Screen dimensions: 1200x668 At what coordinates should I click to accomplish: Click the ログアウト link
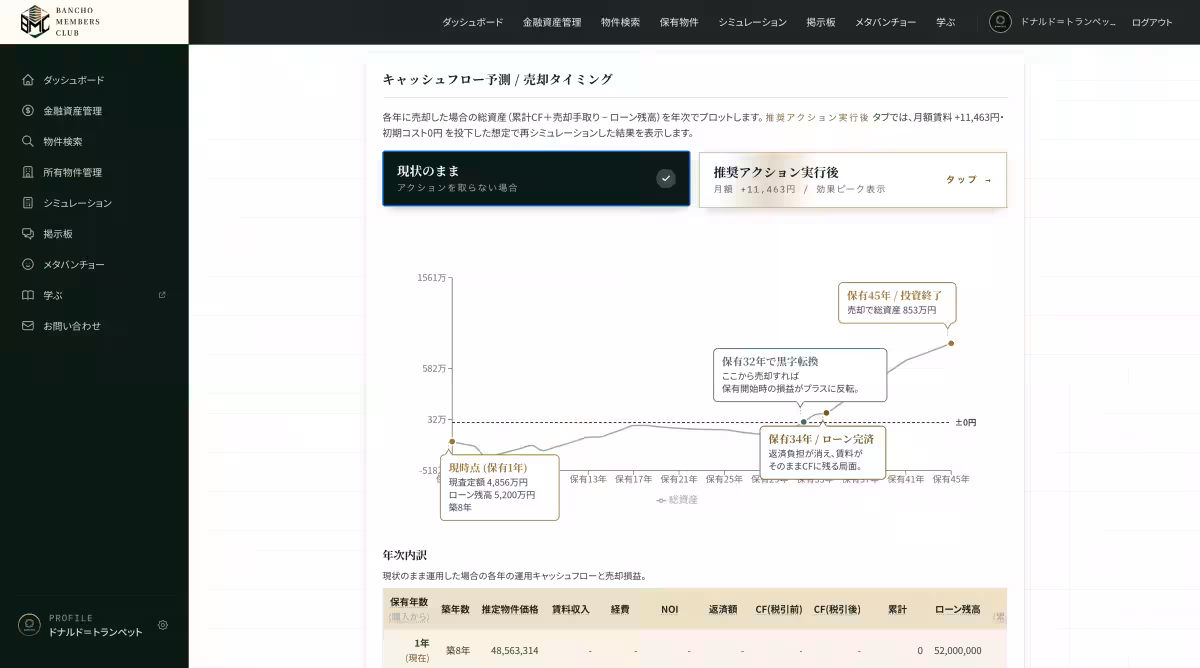1152,22
